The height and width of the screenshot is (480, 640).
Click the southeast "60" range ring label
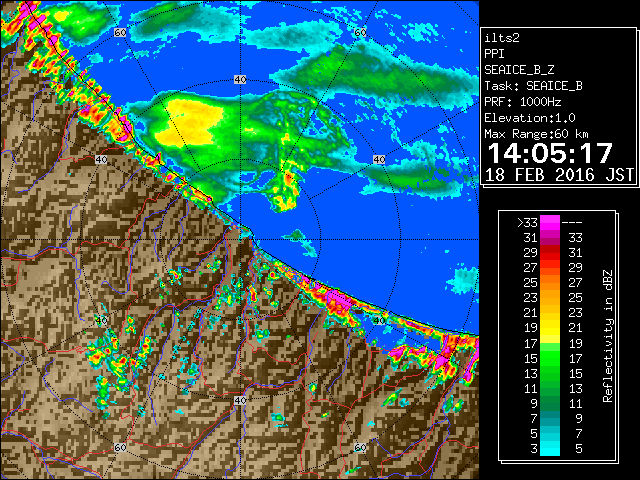tap(360, 447)
